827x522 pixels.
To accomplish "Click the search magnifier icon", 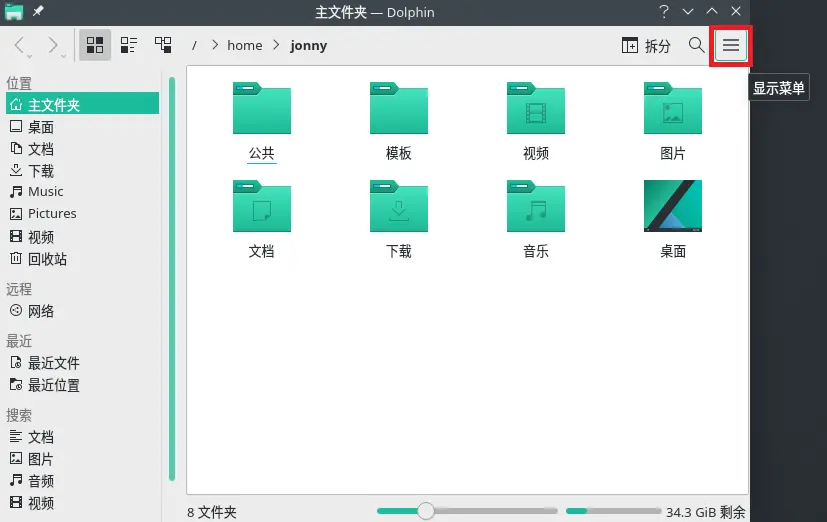I will (x=696, y=45).
